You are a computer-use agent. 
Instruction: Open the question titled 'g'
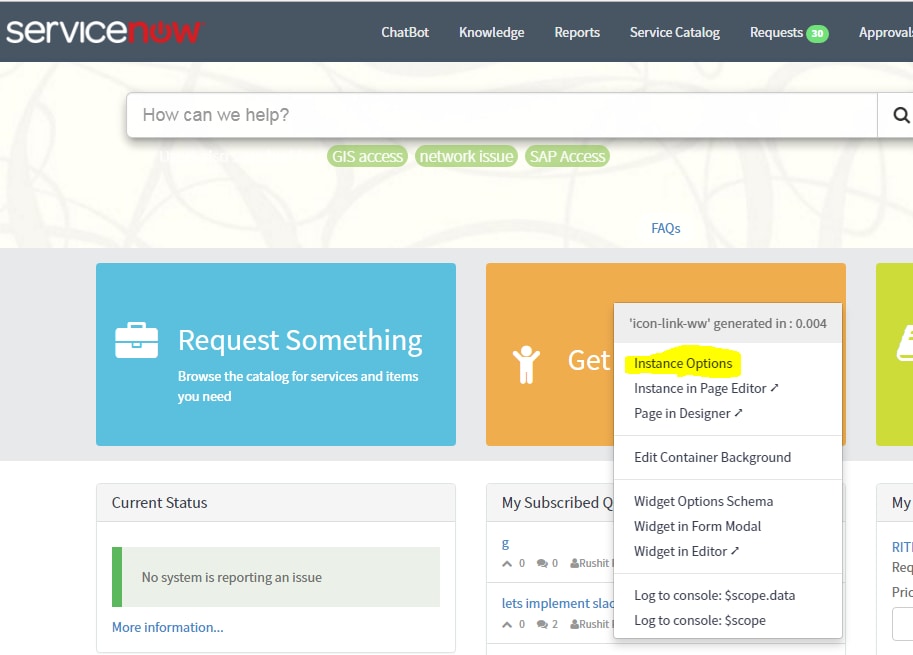tap(505, 544)
